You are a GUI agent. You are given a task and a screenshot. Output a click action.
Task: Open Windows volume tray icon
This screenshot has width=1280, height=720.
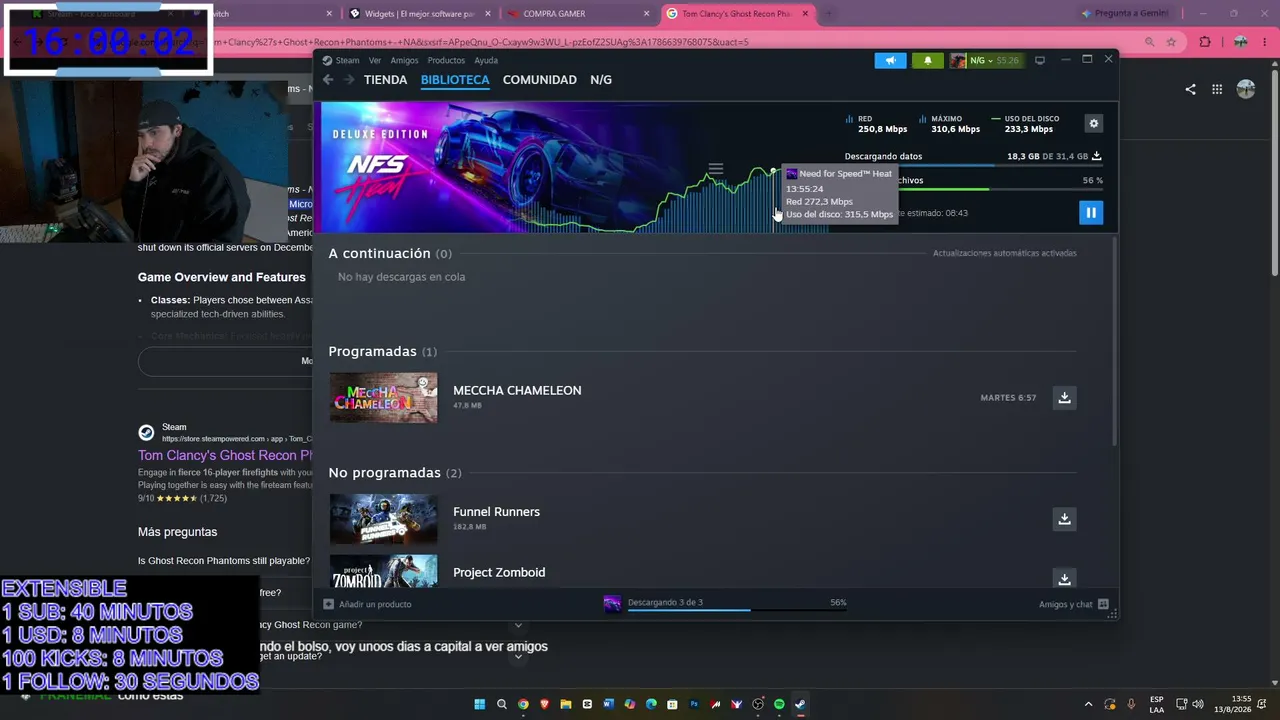(1198, 704)
